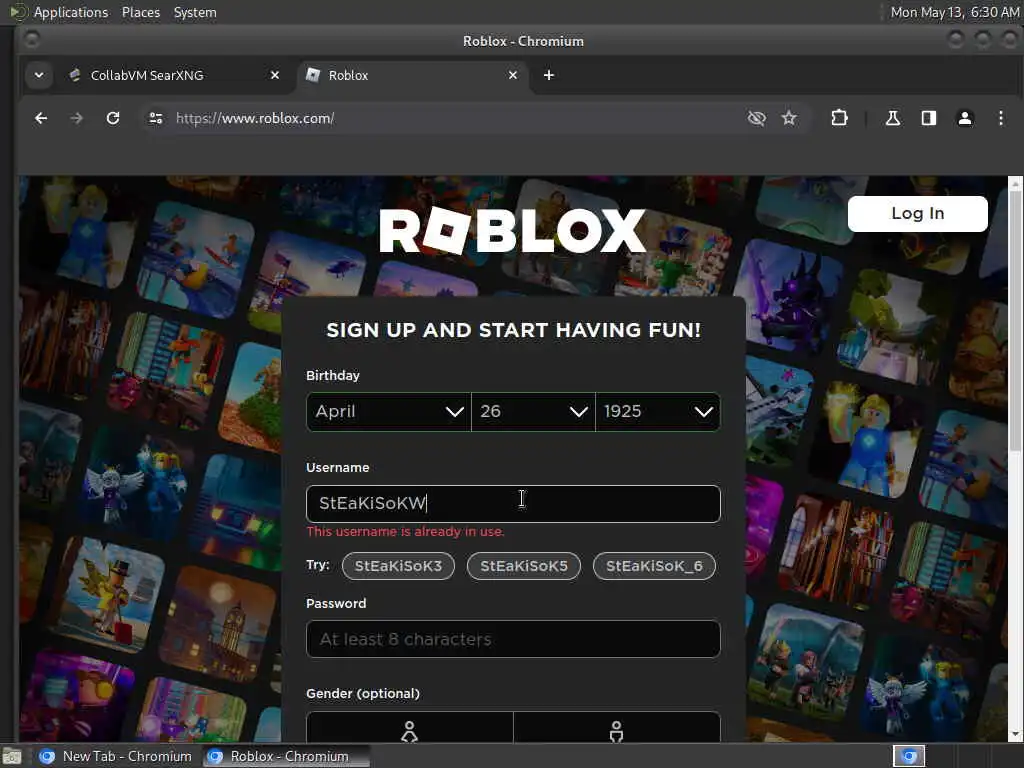Open the birthday month dropdown showing April

point(389,411)
